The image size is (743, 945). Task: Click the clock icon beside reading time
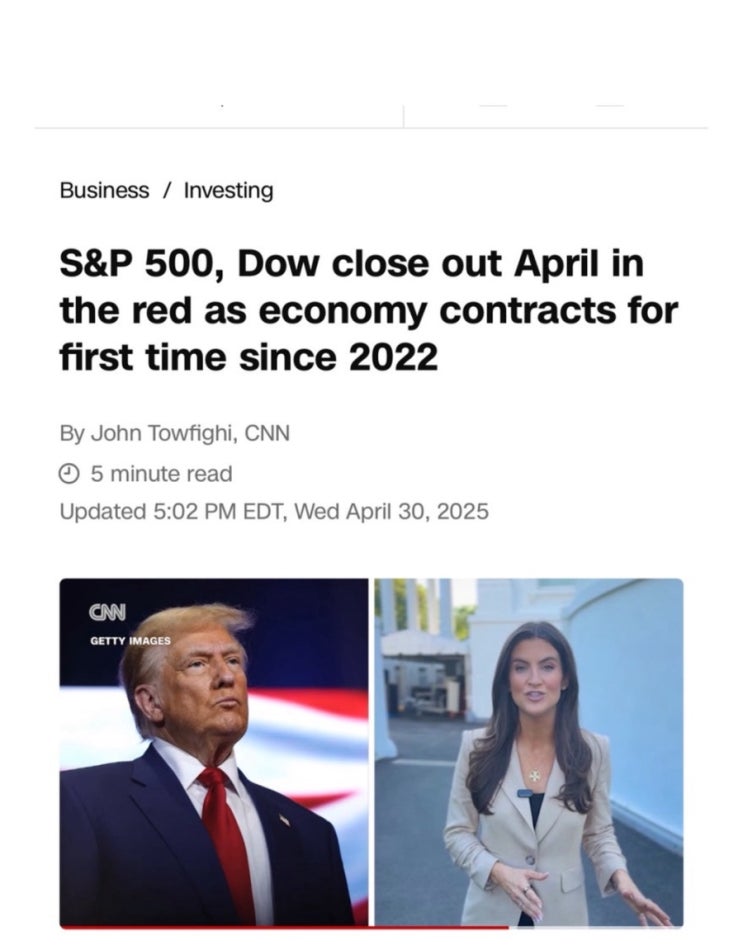[x=69, y=473]
